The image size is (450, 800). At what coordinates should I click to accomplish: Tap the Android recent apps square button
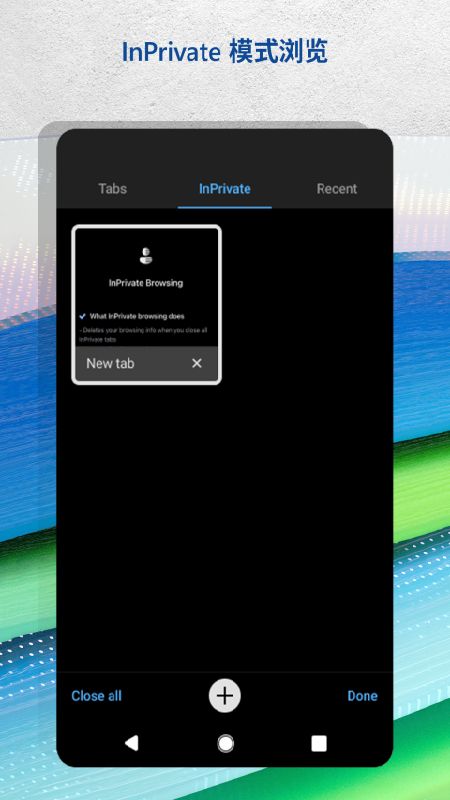coord(319,743)
